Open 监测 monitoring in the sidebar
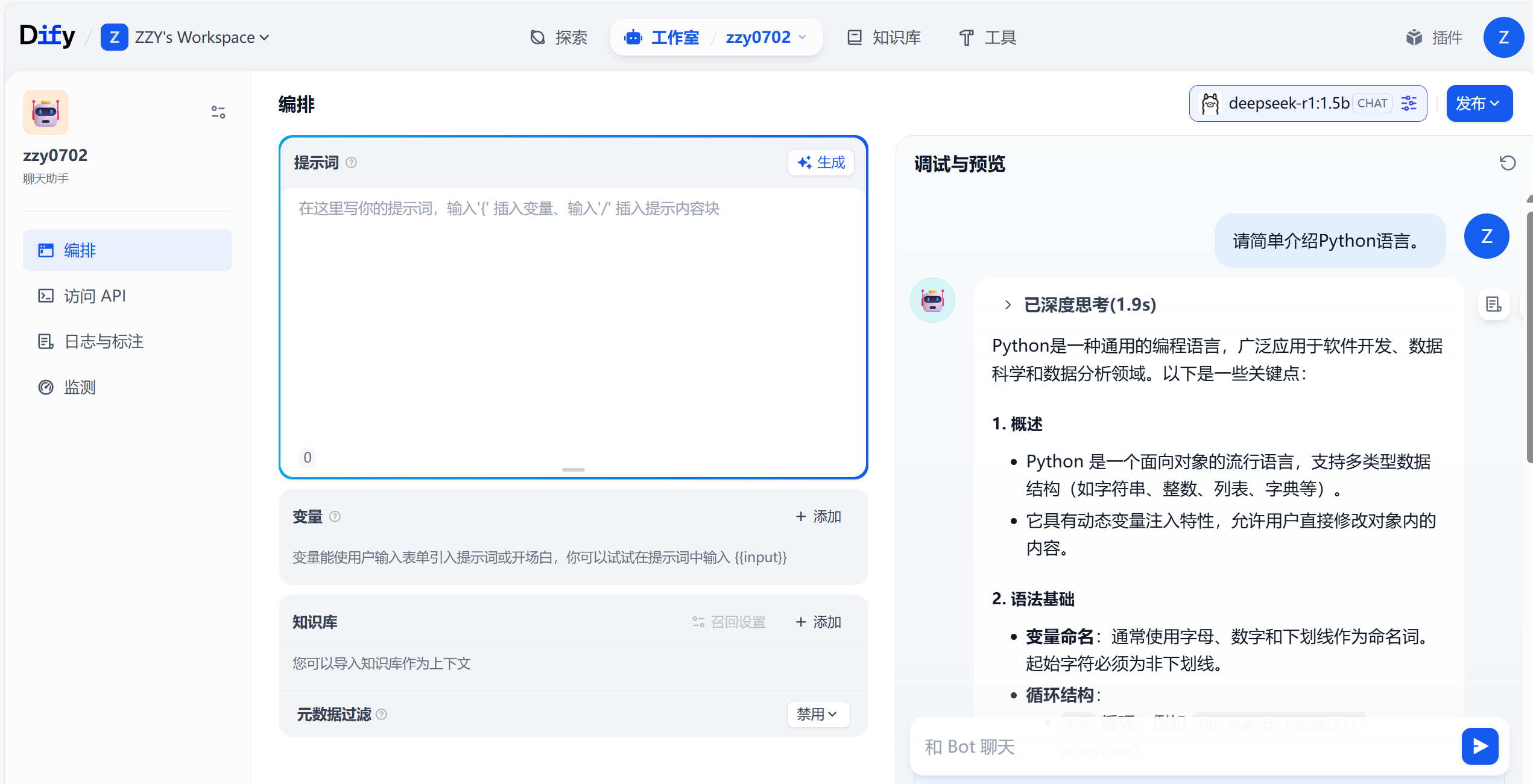The image size is (1533, 784). pyautogui.click(x=80, y=387)
